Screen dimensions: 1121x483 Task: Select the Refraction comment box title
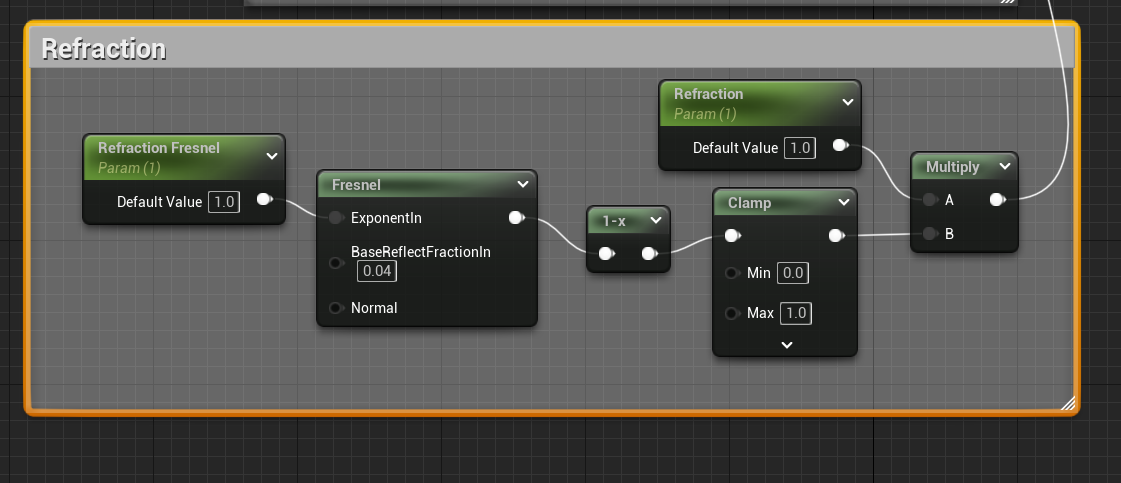pyautogui.click(x=104, y=49)
